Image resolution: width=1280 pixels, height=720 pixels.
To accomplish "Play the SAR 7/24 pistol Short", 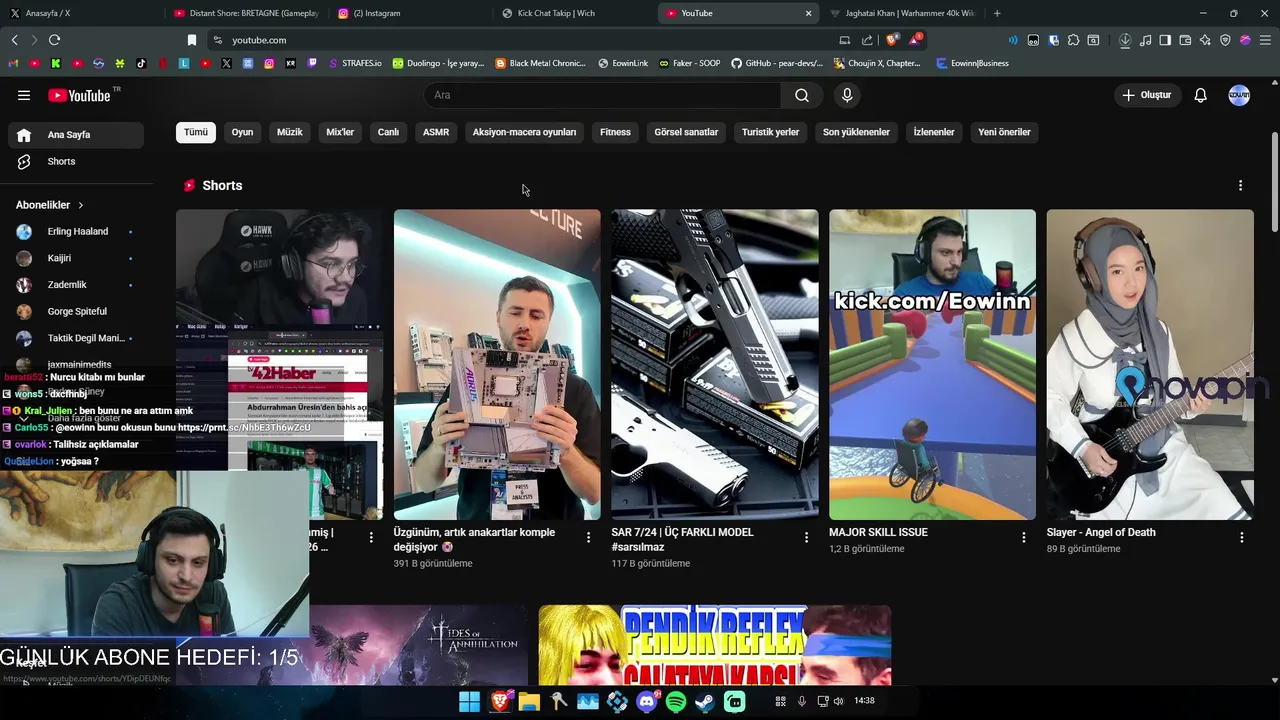I will click(x=715, y=364).
